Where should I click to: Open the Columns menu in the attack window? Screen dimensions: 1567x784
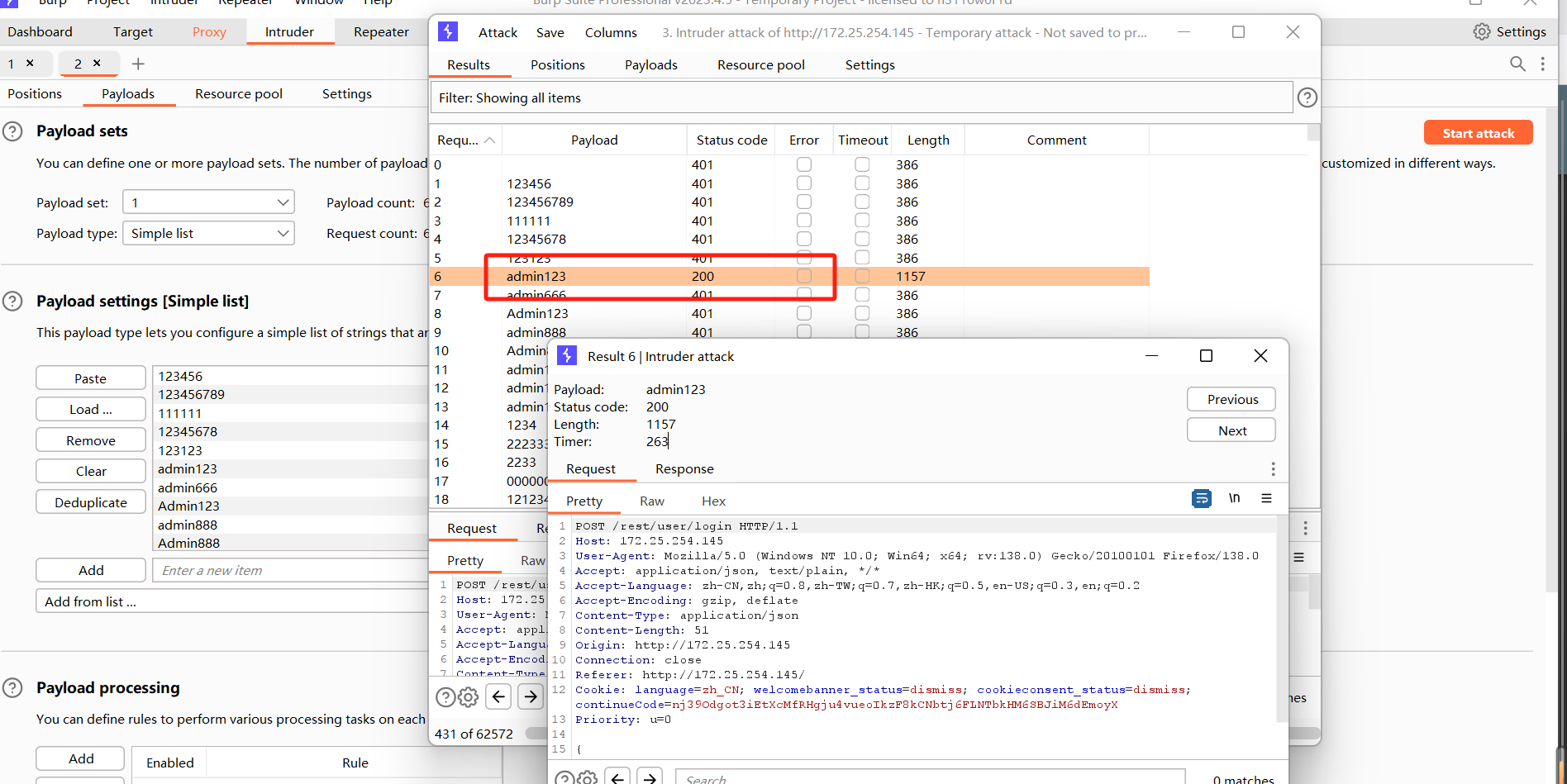tap(611, 32)
